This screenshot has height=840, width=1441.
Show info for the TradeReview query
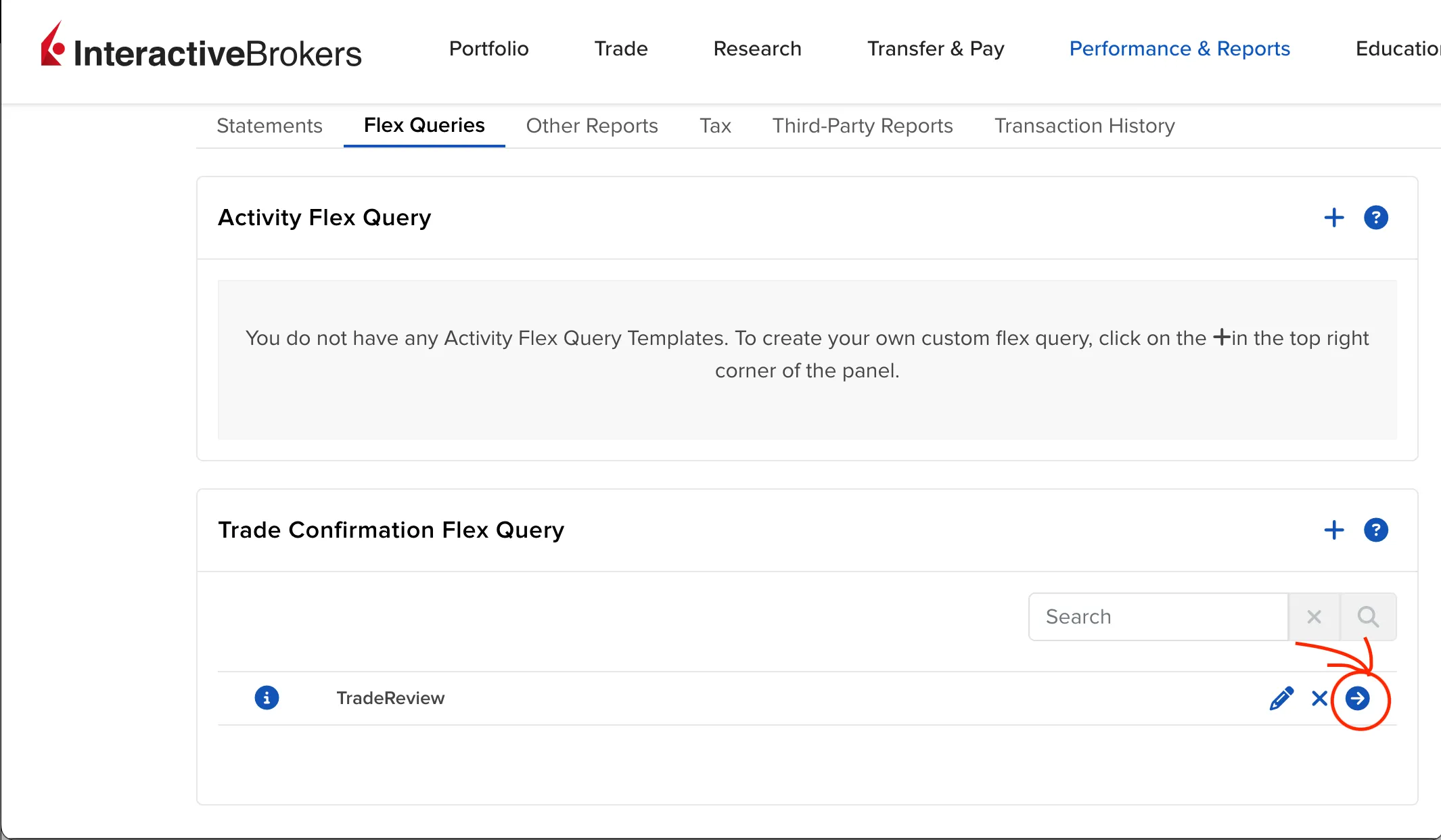(267, 698)
